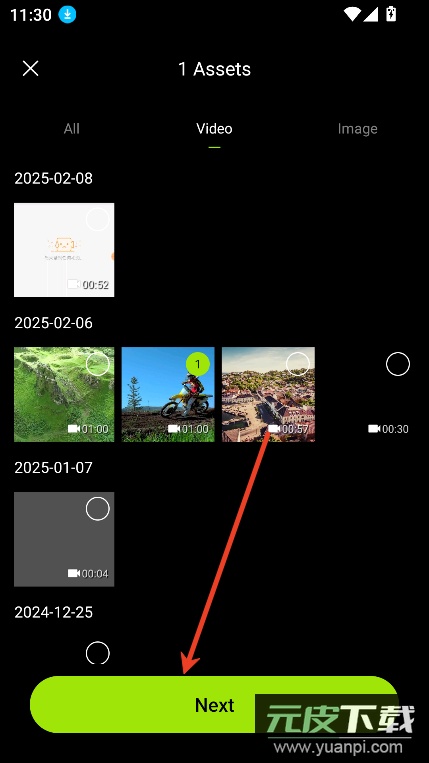Open the white 00:52 video thumbnail
The height and width of the screenshot is (763, 429).
64,250
